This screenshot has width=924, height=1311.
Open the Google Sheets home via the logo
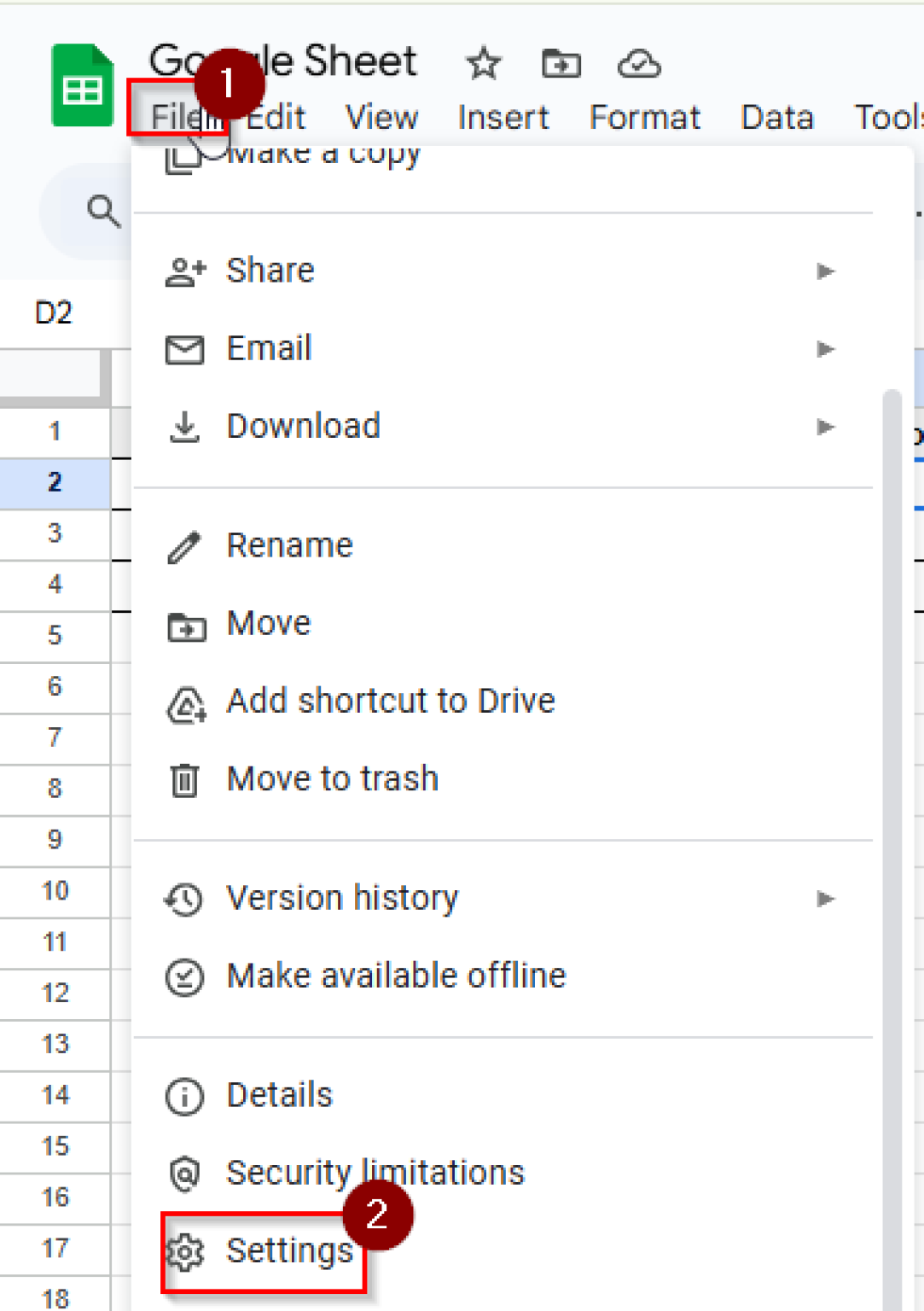(x=81, y=85)
